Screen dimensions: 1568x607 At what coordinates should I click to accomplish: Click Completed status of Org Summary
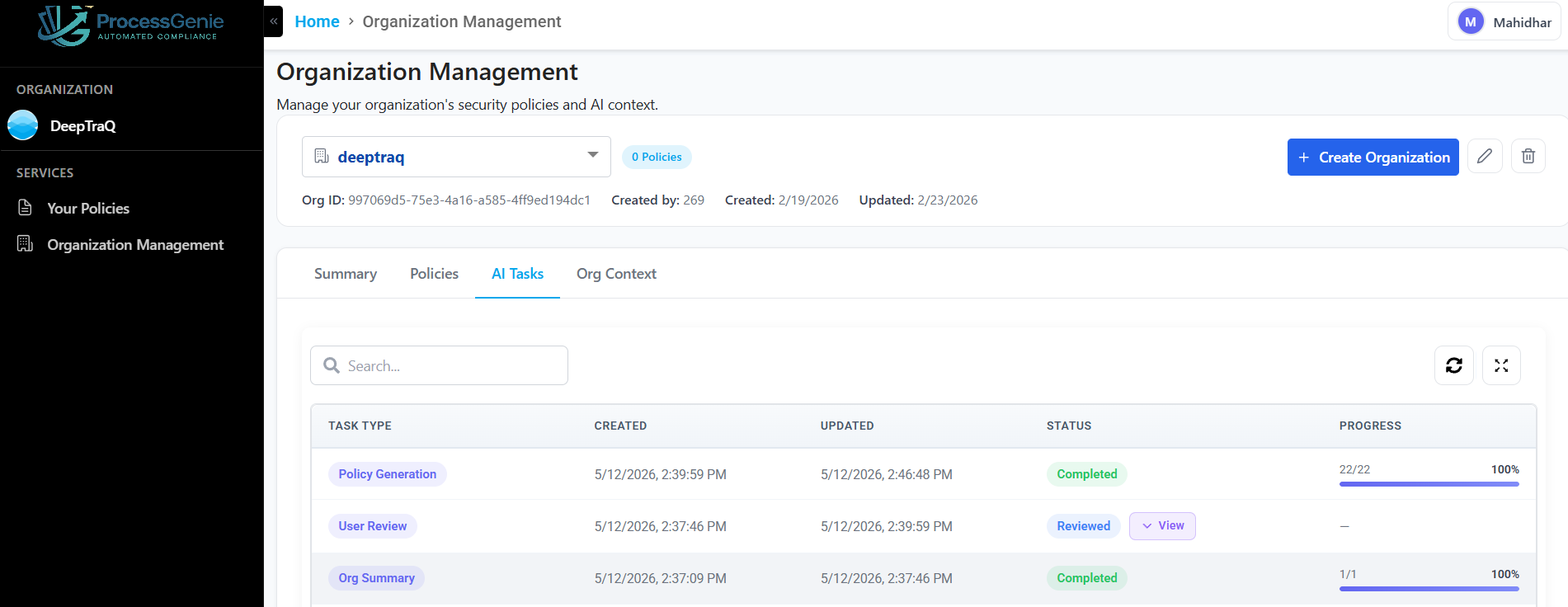point(1087,578)
